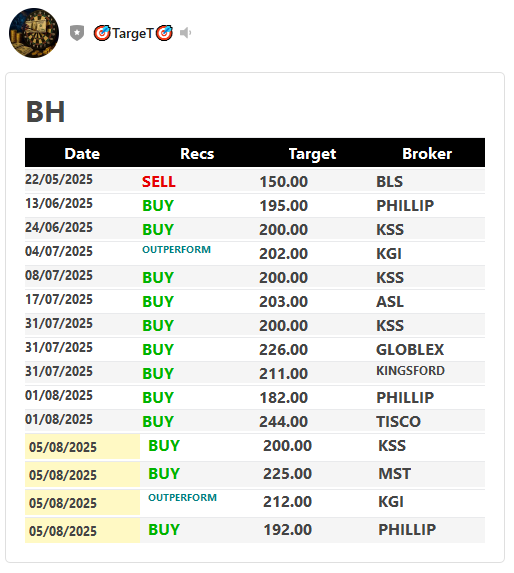The height and width of the screenshot is (573, 514).
Task: Click the 192.00 target in last row
Action: click(x=288, y=530)
